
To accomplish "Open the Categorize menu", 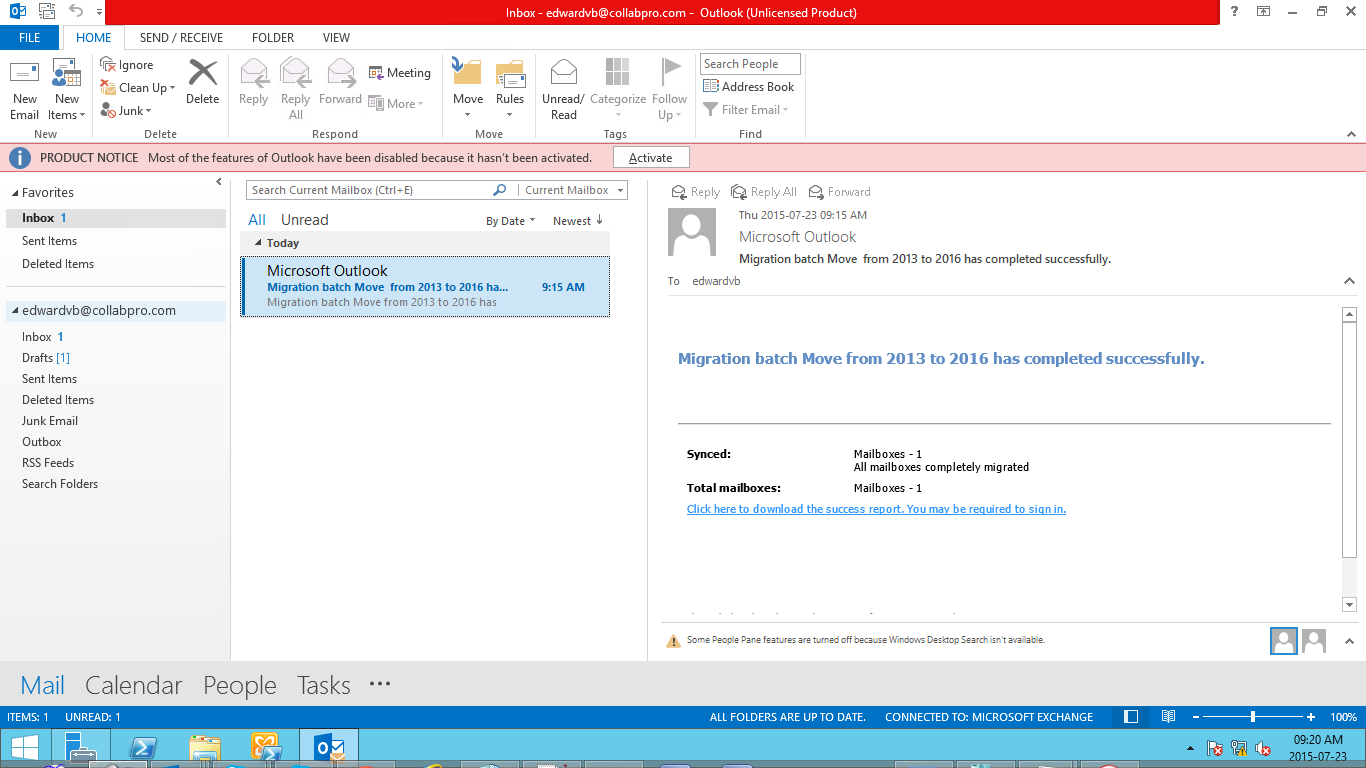I will pyautogui.click(x=618, y=90).
